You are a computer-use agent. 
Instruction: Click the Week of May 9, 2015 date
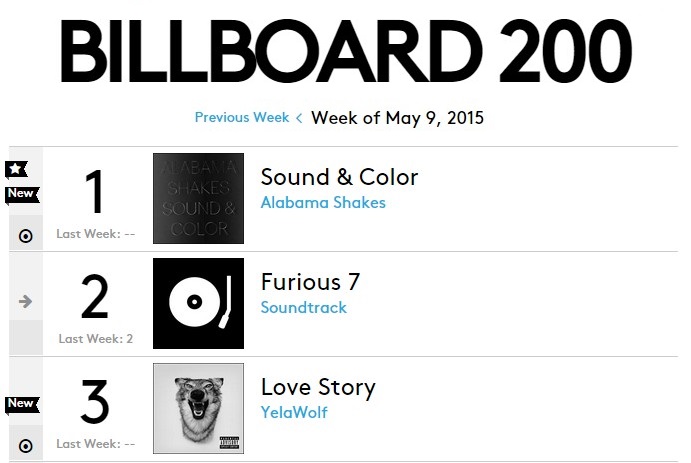point(398,118)
